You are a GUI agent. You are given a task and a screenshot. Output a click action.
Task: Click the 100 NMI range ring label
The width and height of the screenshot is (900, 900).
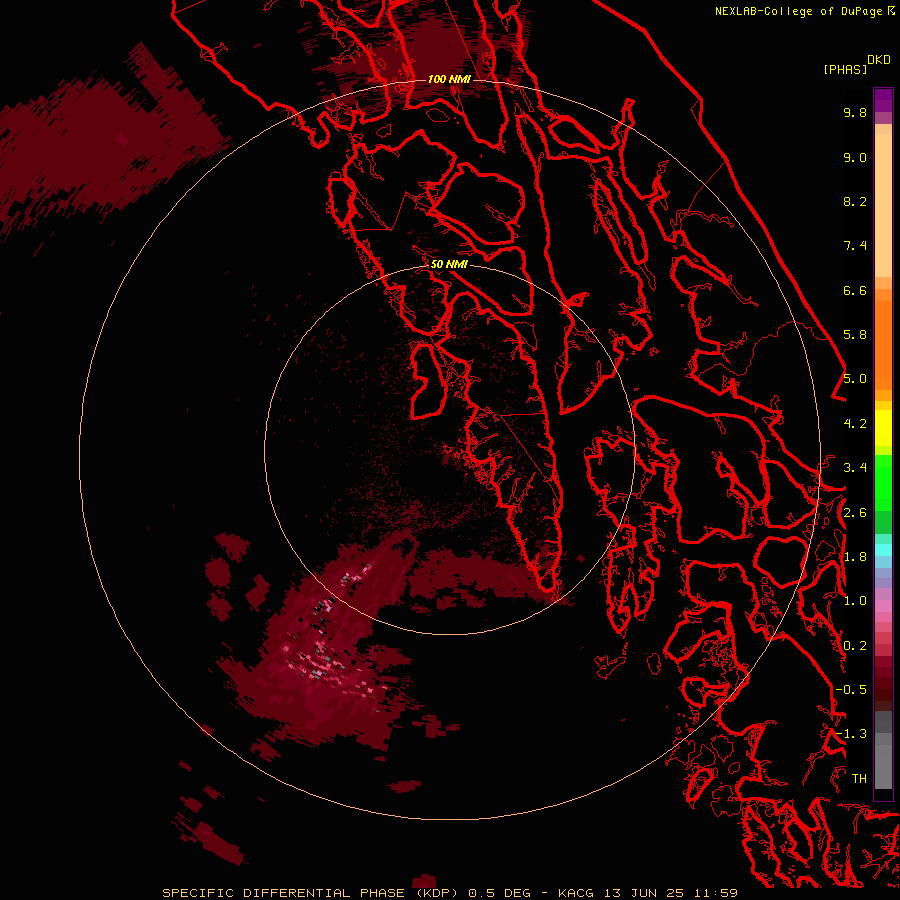[x=449, y=79]
